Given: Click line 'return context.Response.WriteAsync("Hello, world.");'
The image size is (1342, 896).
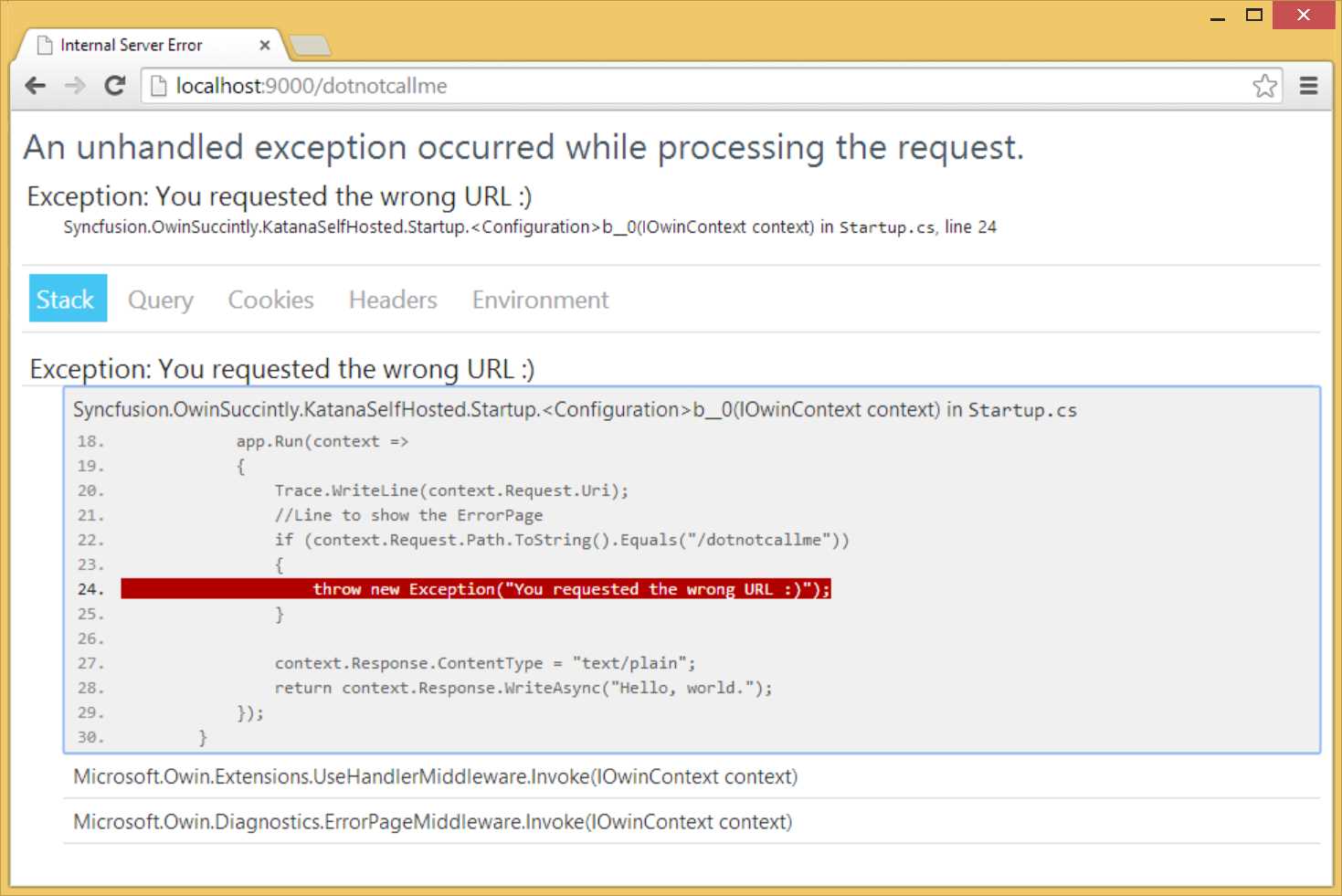Looking at the screenshot, I should [523, 688].
